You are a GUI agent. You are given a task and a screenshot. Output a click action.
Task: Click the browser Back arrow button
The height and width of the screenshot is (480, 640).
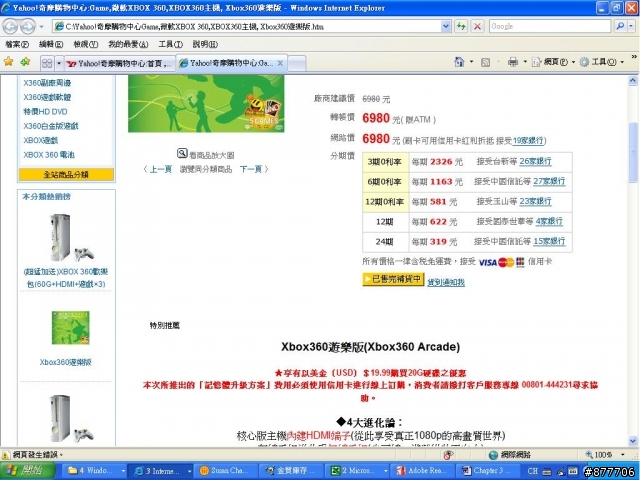pos(11,27)
